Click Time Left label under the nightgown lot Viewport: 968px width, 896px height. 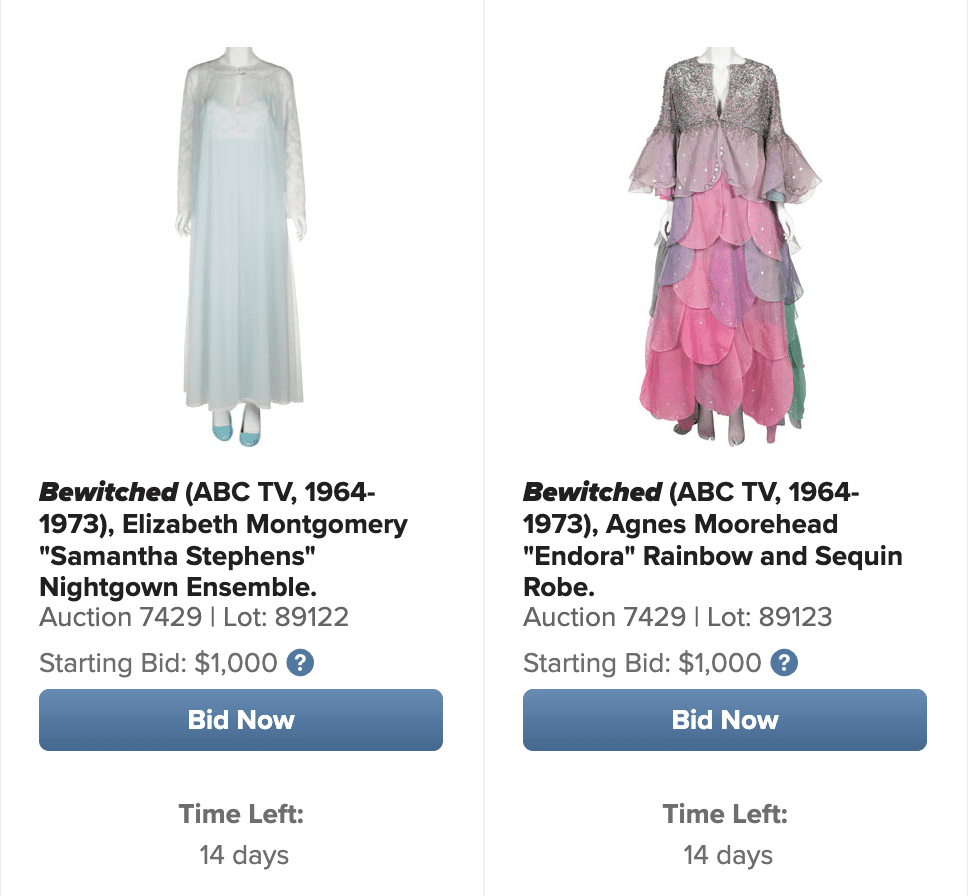coord(241,814)
